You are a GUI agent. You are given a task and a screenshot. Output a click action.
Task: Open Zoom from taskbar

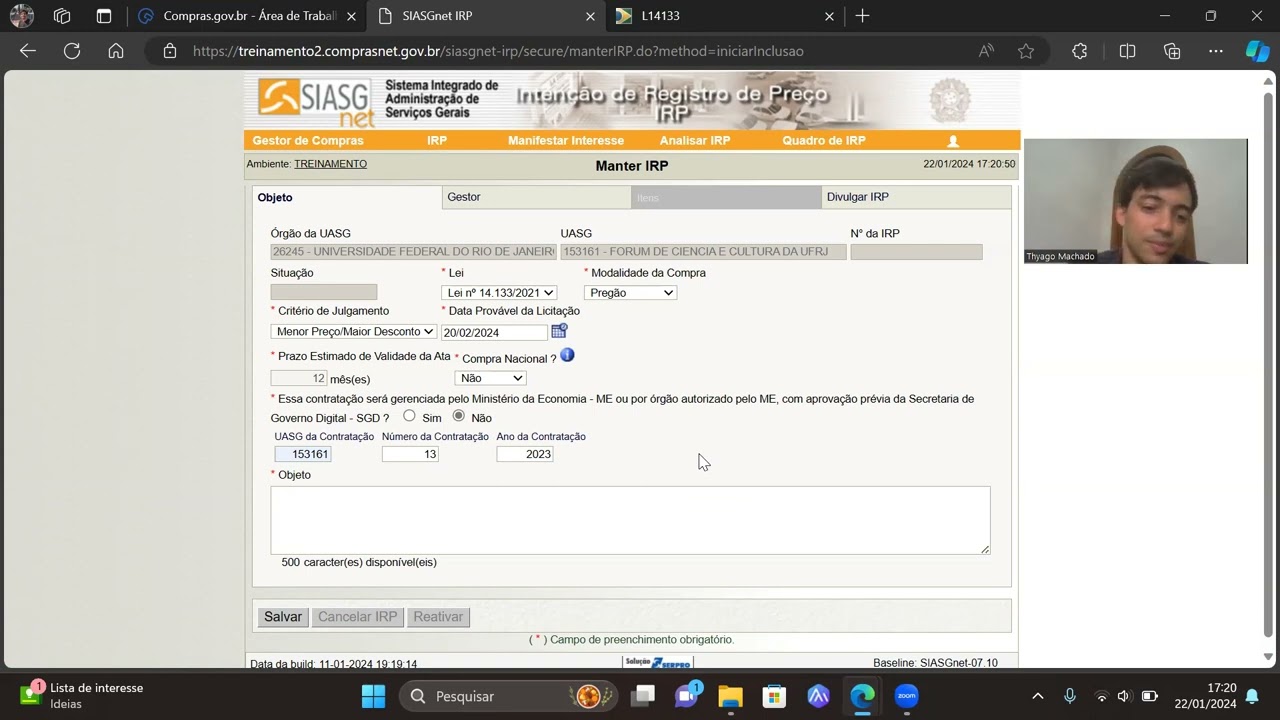tap(906, 696)
